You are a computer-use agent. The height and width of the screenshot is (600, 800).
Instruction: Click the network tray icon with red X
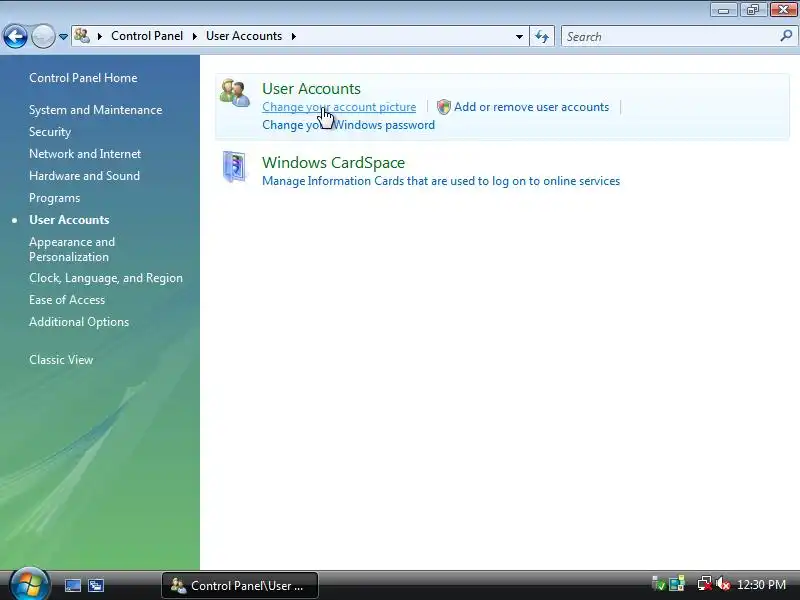pos(705,584)
